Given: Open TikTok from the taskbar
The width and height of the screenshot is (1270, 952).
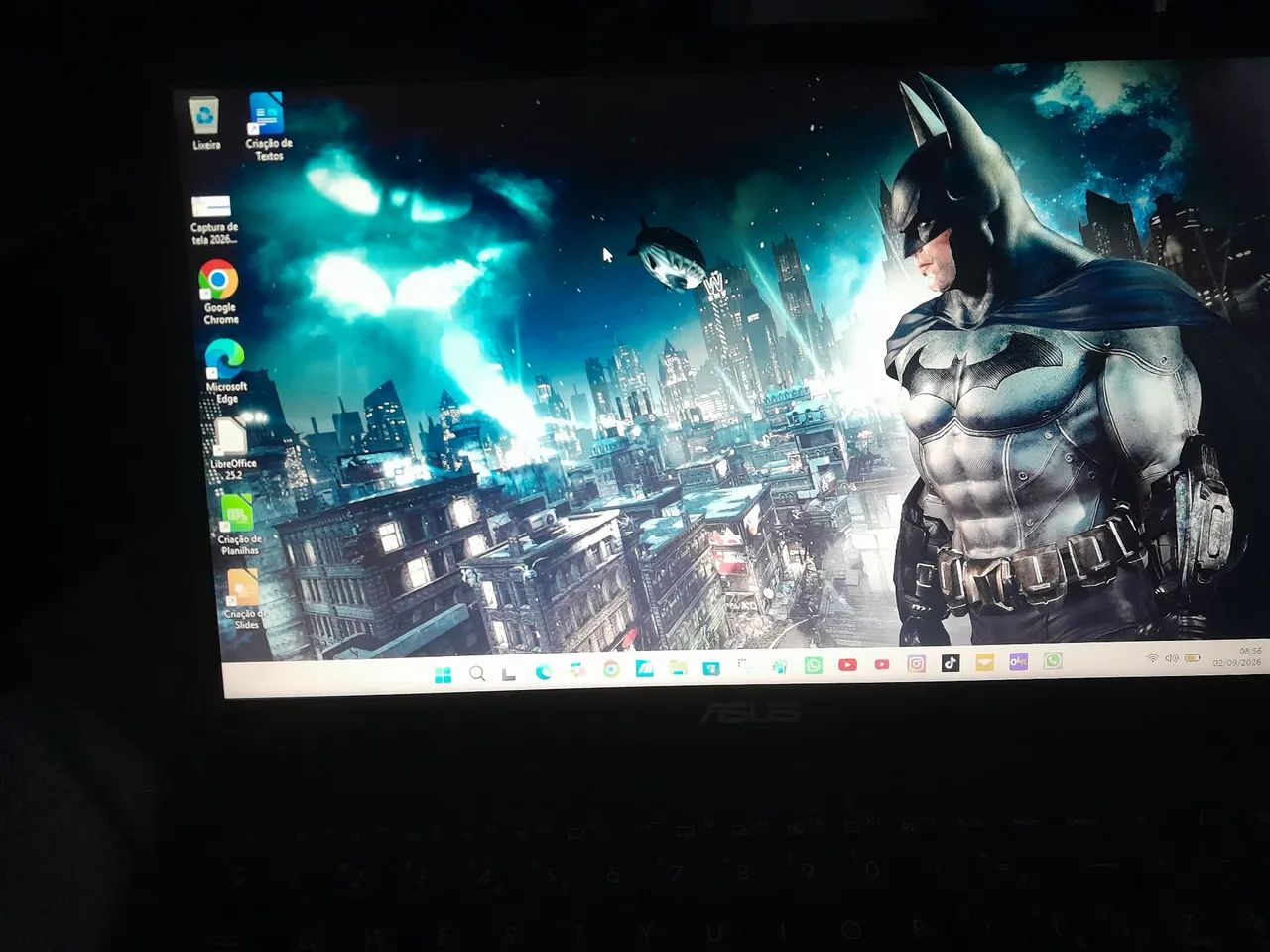Looking at the screenshot, I should (951, 662).
